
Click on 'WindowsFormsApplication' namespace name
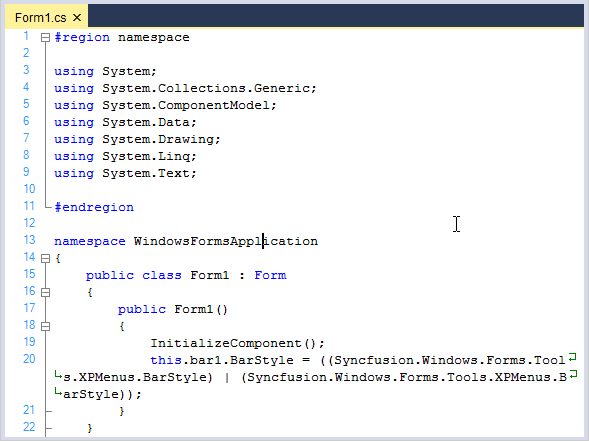(226, 241)
